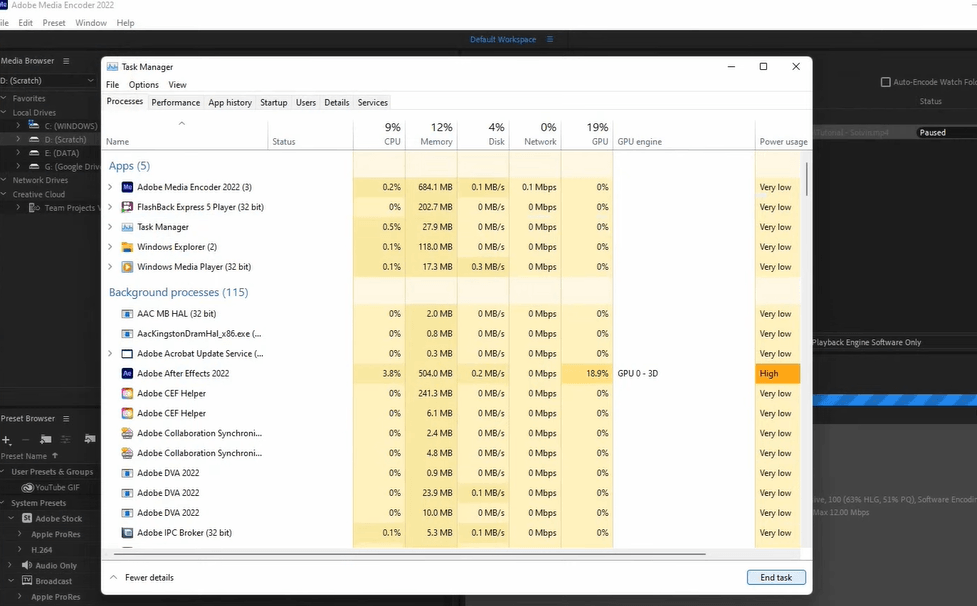Click the Audio Only speaker icon
Image resolution: width=977 pixels, height=606 pixels.
pos(27,565)
